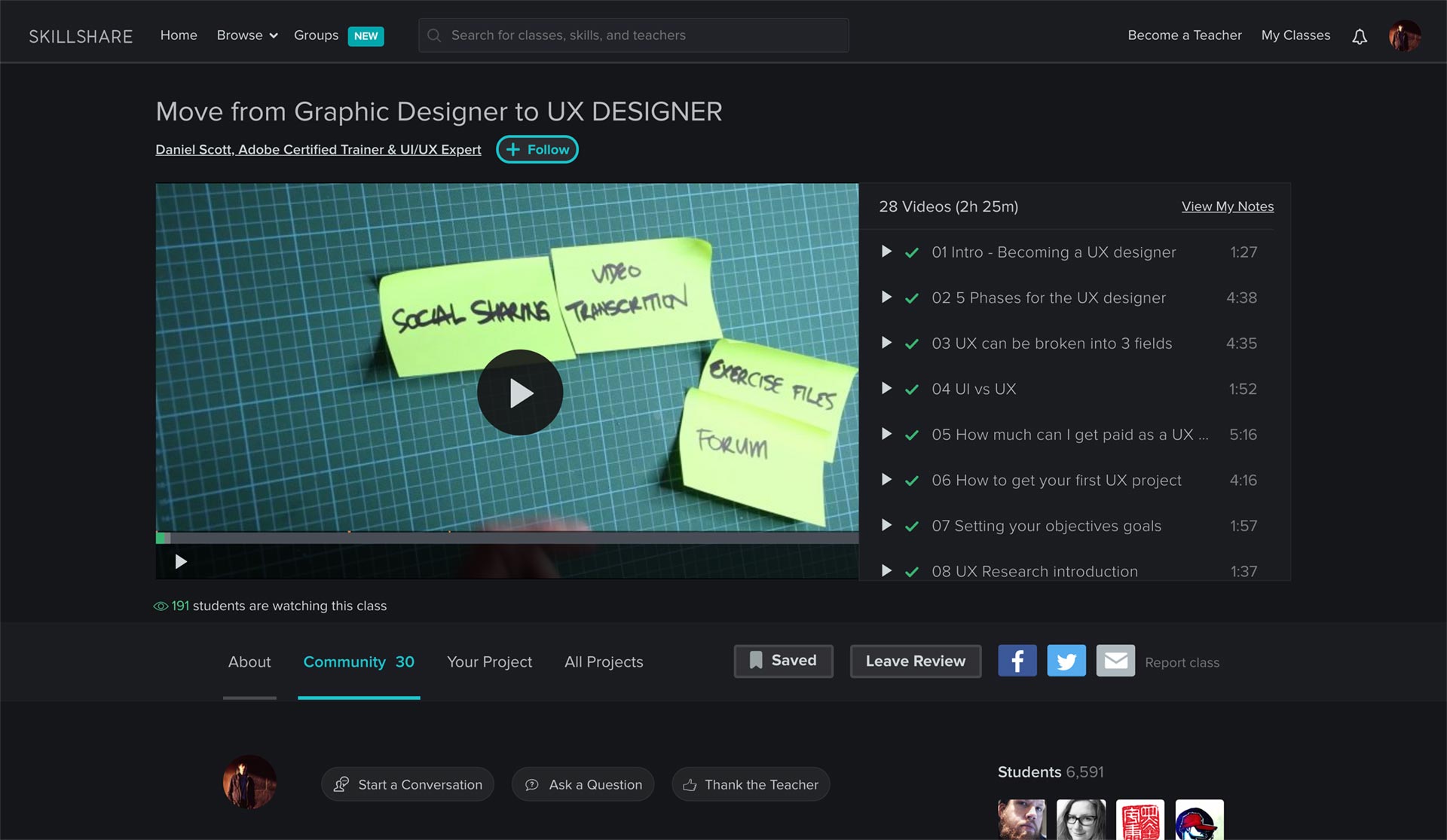Image resolution: width=1447 pixels, height=840 pixels.
Task: Click the red seal stamp student avatar
Action: click(x=1140, y=820)
